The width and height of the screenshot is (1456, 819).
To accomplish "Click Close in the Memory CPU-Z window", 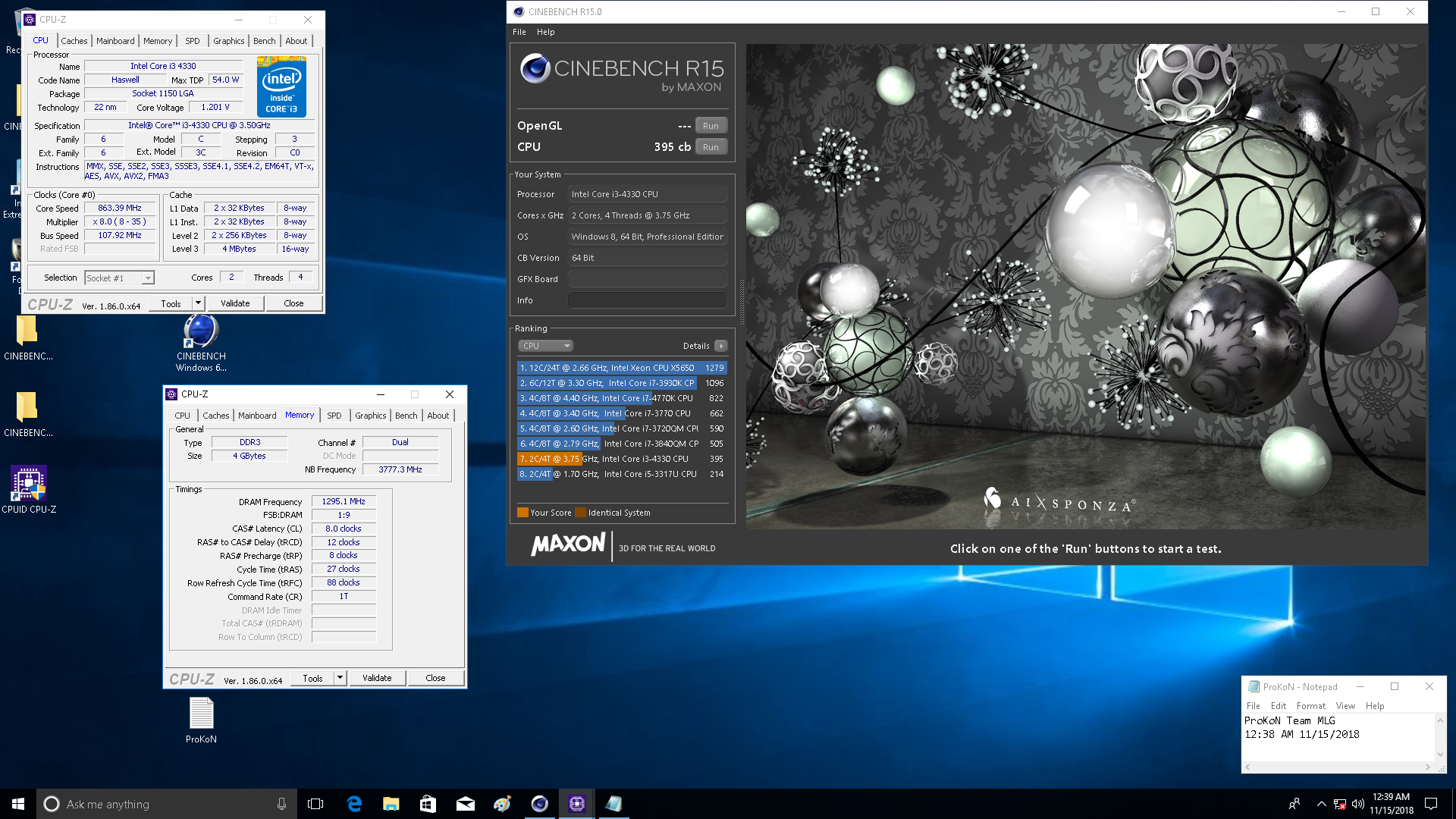I will 435,678.
